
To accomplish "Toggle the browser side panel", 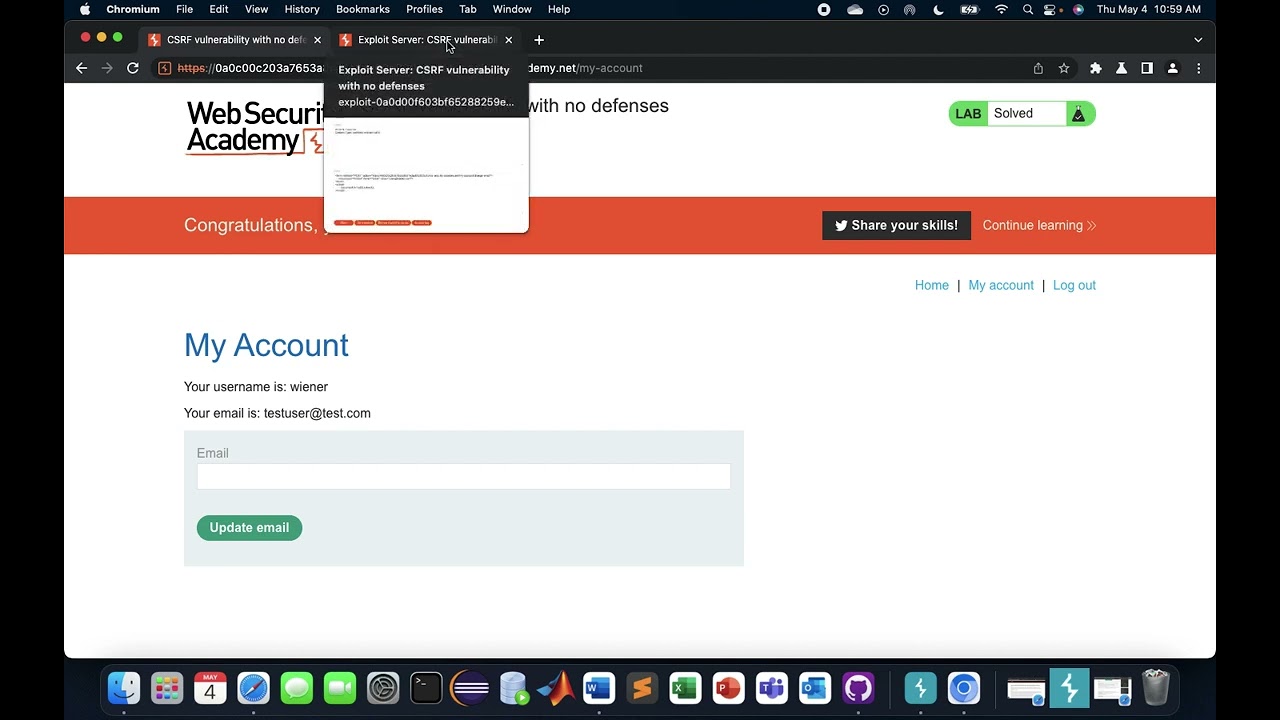I will 1147,68.
